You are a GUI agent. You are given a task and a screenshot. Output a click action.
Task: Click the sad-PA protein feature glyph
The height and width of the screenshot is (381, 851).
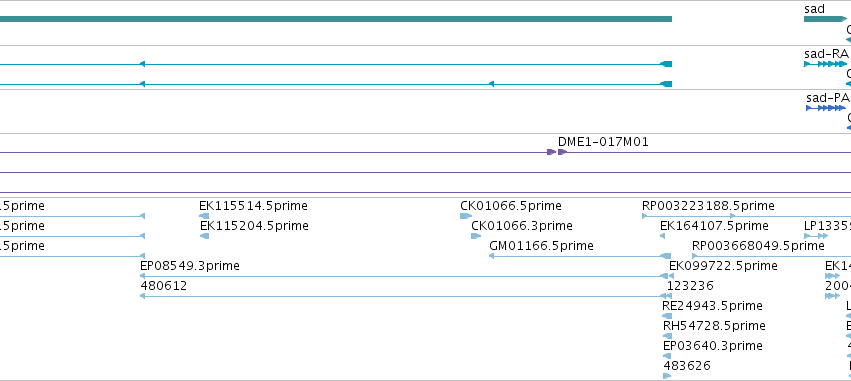point(826,108)
